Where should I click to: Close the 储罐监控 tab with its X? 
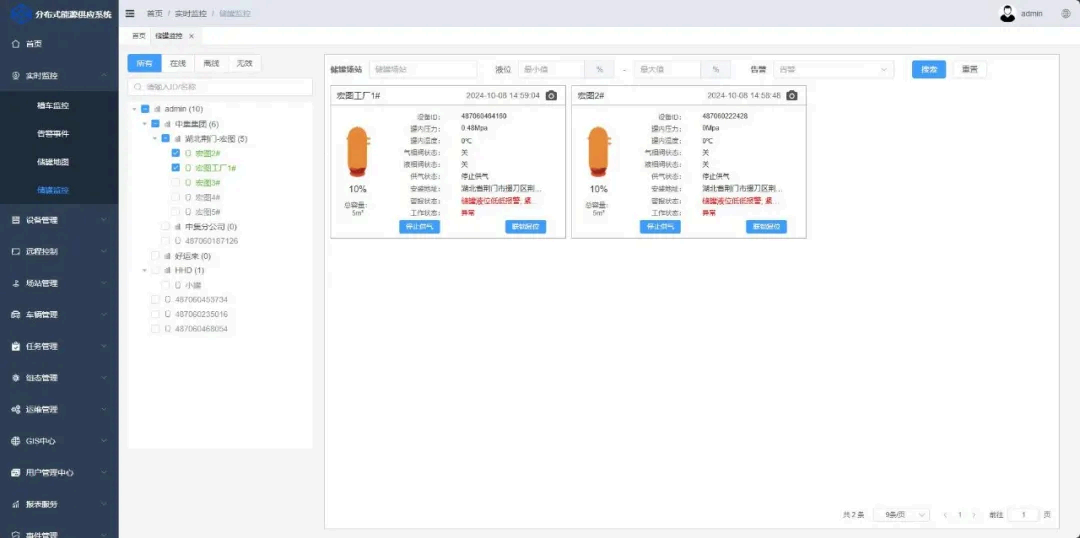click(x=191, y=36)
